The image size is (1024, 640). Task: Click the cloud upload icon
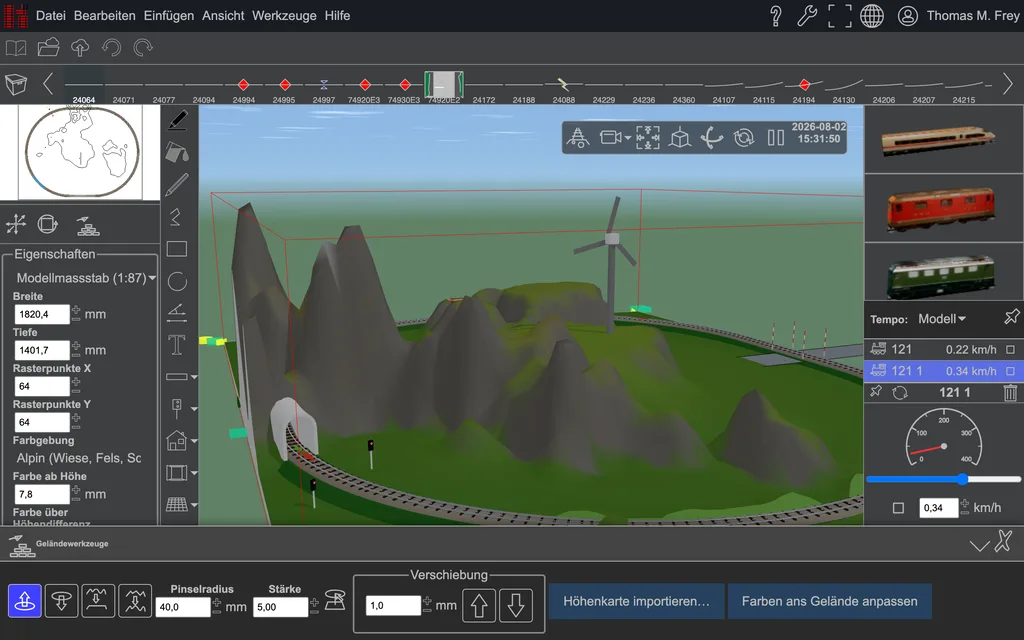[x=80, y=48]
